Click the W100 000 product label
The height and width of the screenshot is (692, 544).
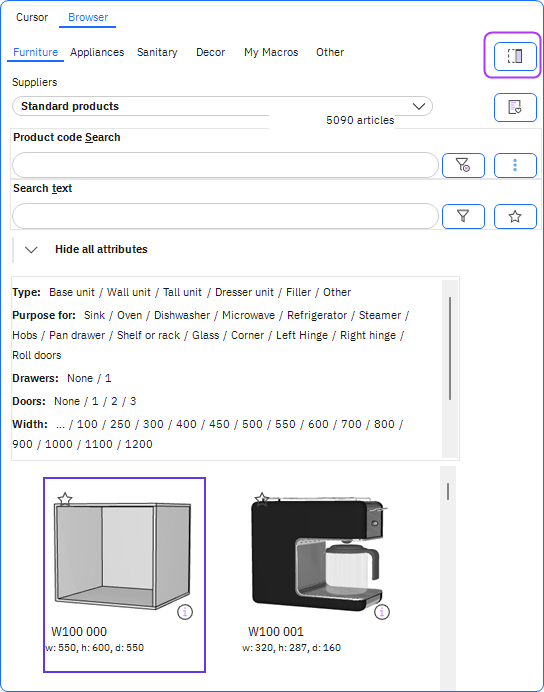tap(79, 632)
